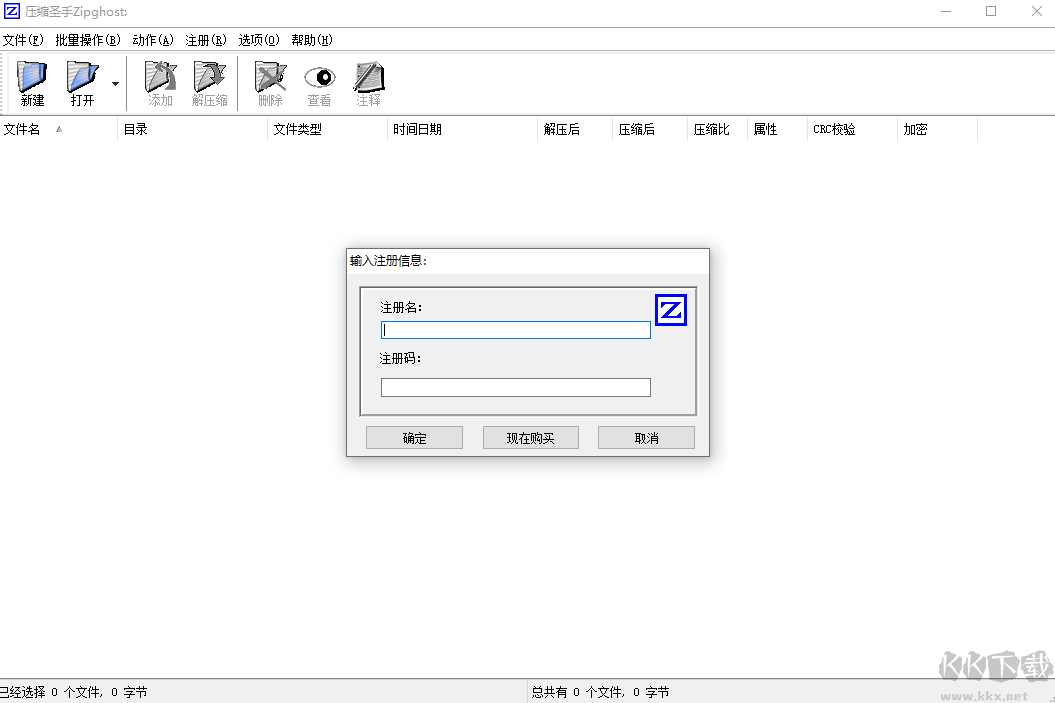Click the Zipghost logo in the dialog
Viewport: 1055px width, 703px height.
point(671,309)
